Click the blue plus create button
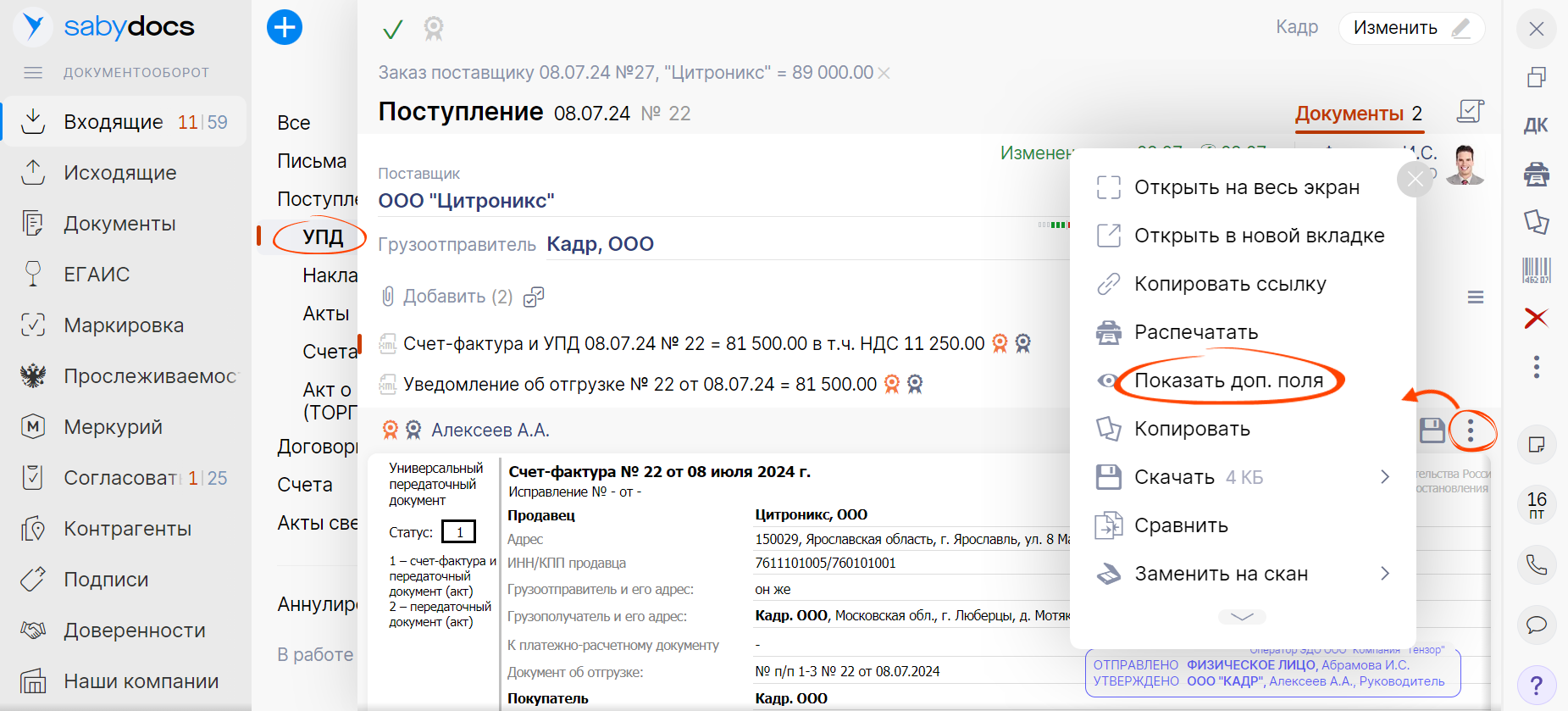Viewport: 1568px width, 711px height. tap(285, 28)
